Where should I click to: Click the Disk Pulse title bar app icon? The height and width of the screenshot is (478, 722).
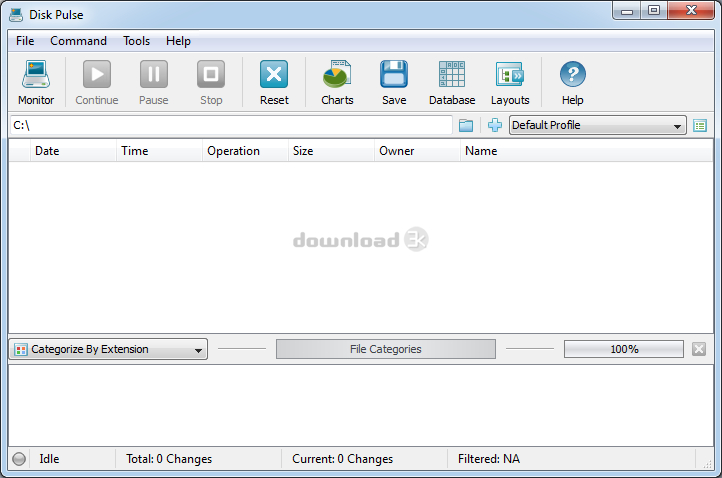[x=16, y=15]
